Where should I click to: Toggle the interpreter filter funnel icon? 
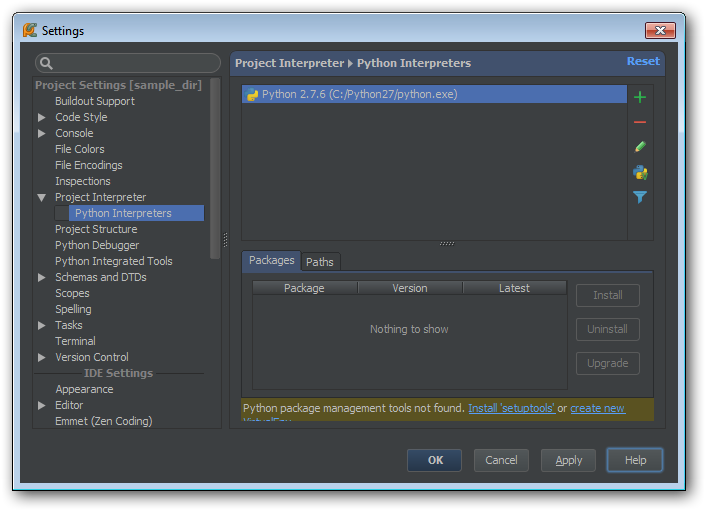click(640, 197)
